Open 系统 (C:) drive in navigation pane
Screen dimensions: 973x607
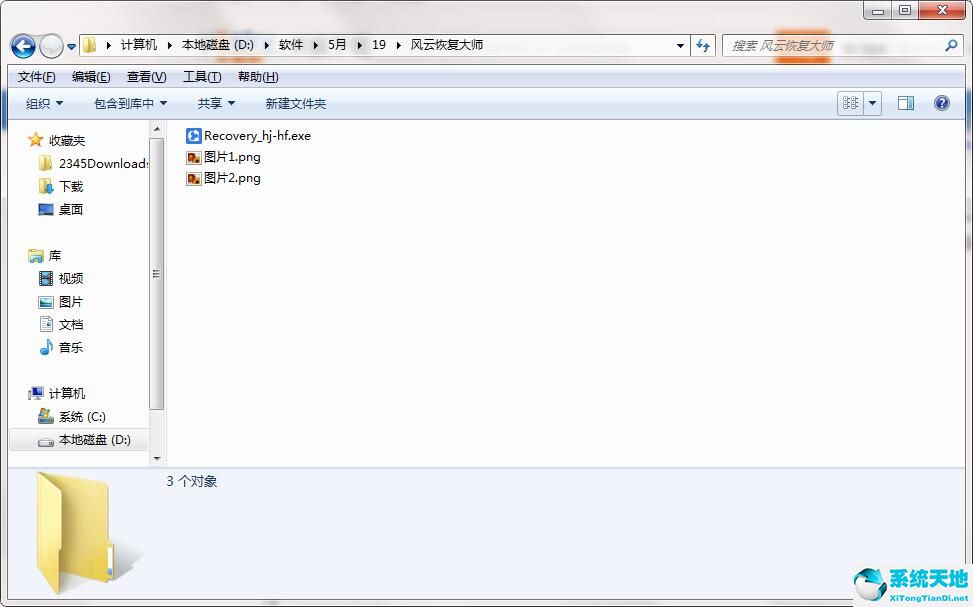click(82, 416)
